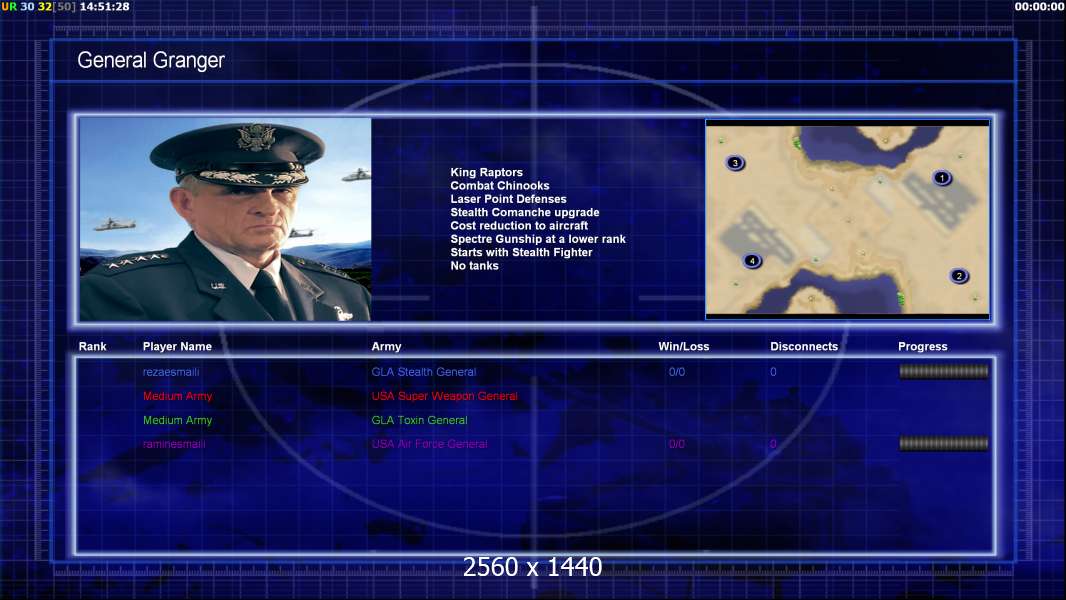Click the 'General Granger' title heading
The height and width of the screenshot is (600, 1066).
(x=151, y=60)
